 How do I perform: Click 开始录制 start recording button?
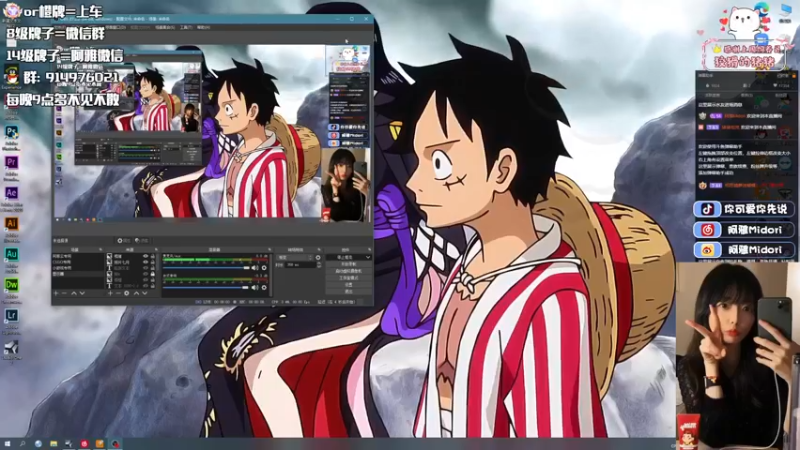[348, 264]
